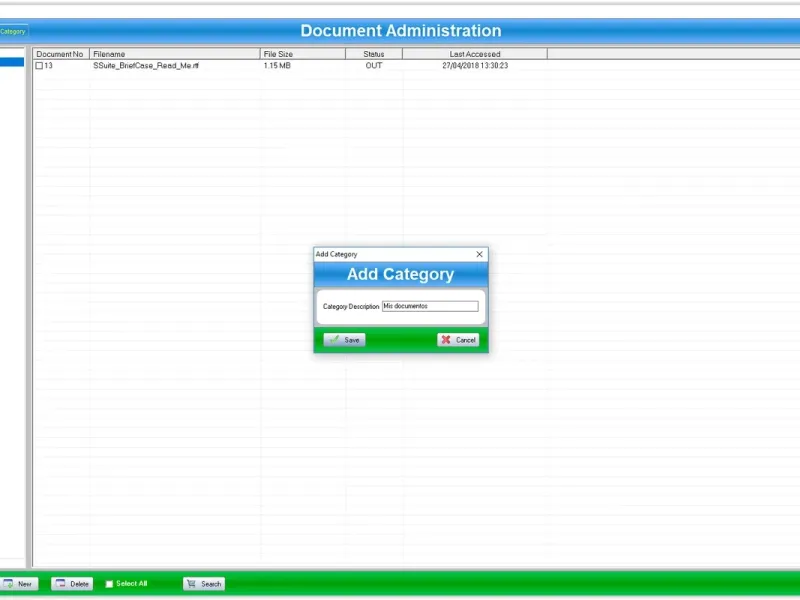The image size is (800, 600).
Task: Click the 1.15 MB file size cell
Action: point(277,66)
